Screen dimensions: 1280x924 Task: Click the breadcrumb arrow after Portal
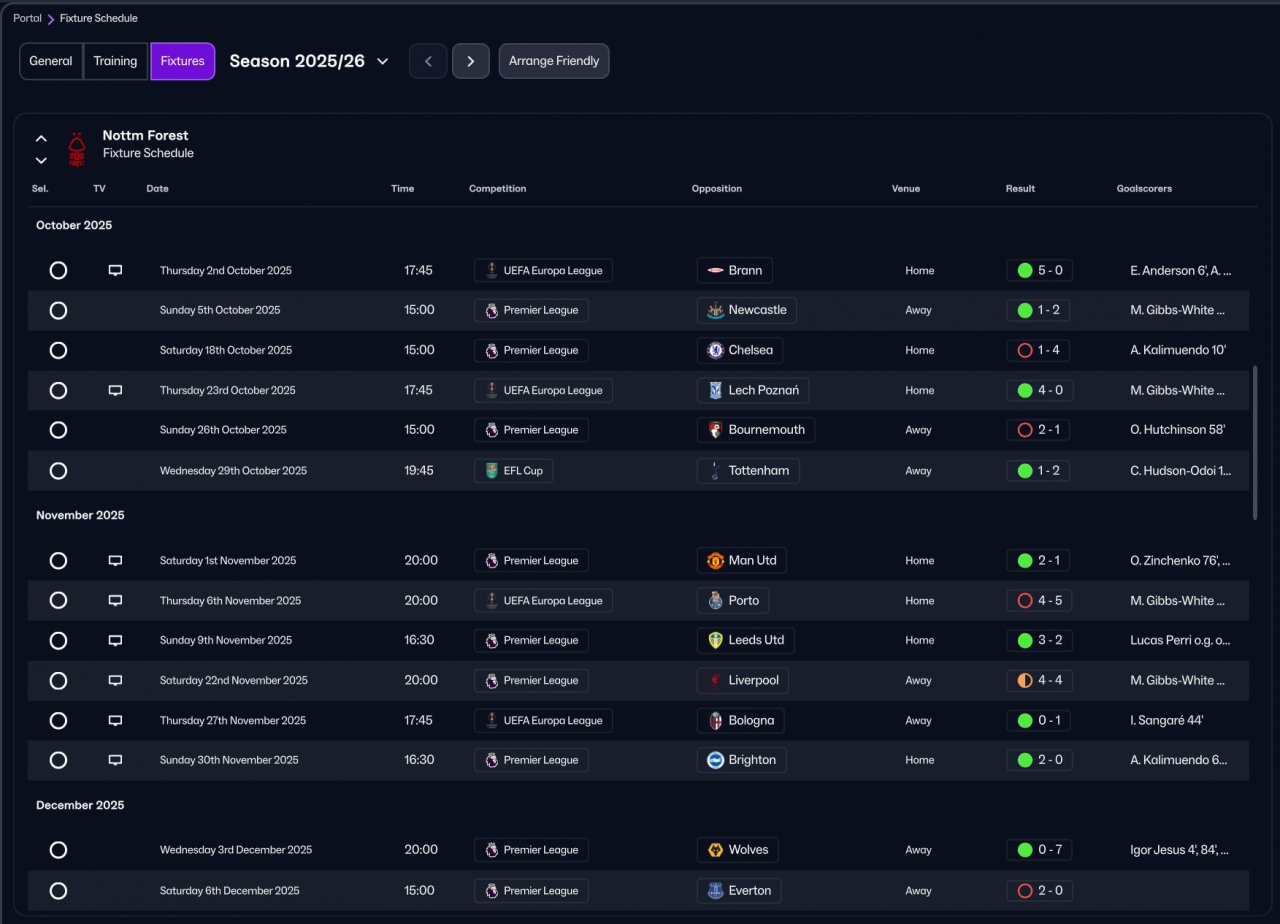click(x=51, y=19)
